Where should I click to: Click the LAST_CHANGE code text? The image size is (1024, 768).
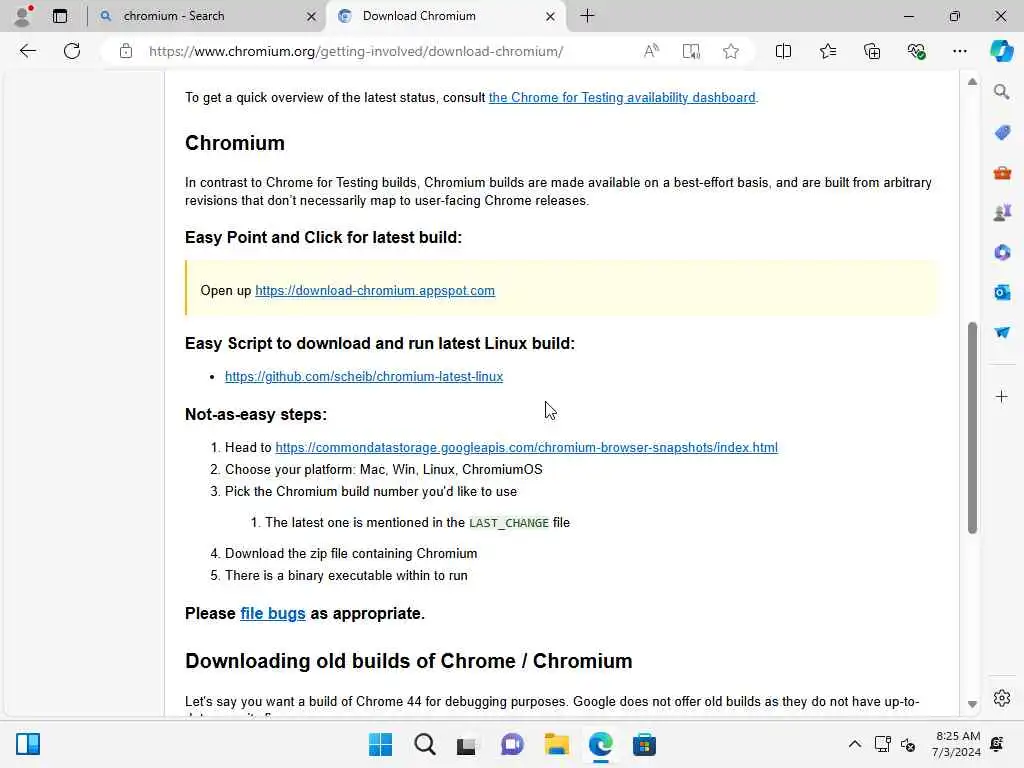click(509, 523)
